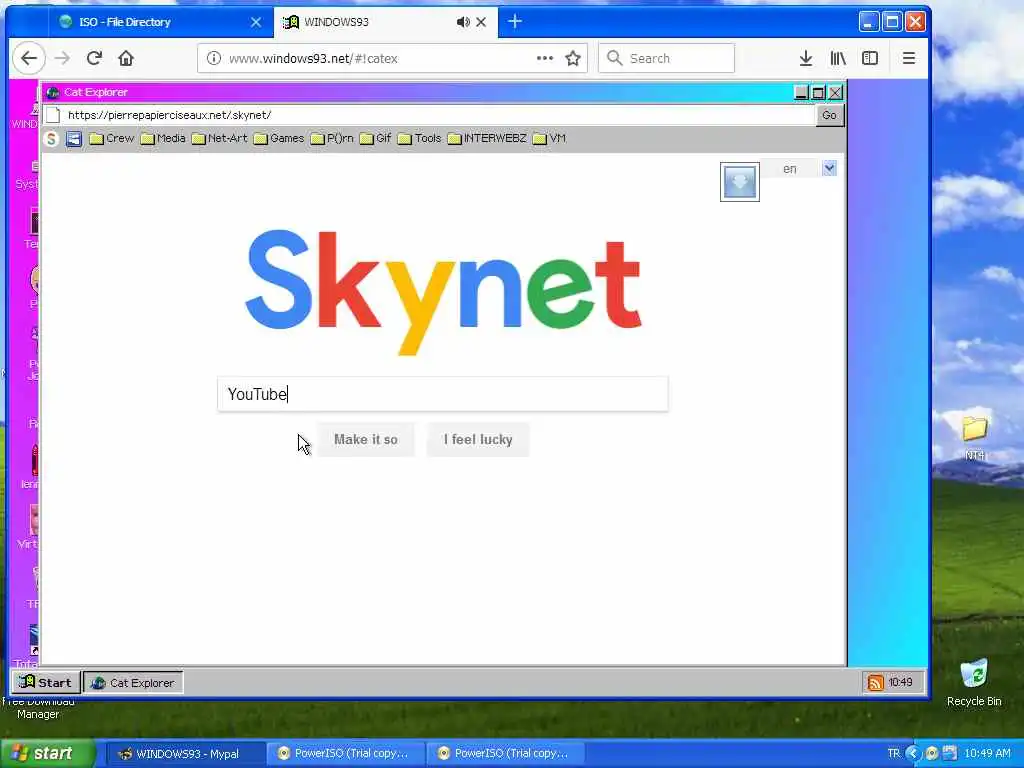This screenshot has height=768, width=1024.
Task: Expand hidden tray icons arrow
Action: coord(912,754)
